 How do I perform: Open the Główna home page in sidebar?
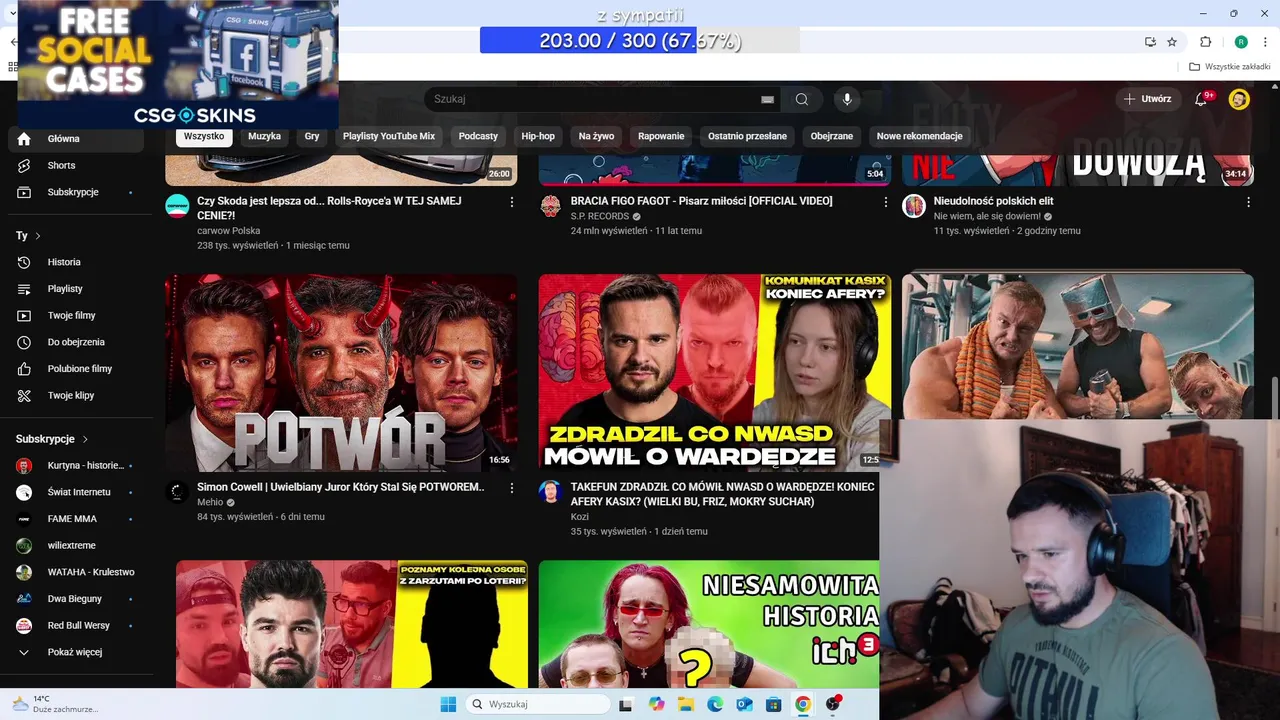click(76, 139)
